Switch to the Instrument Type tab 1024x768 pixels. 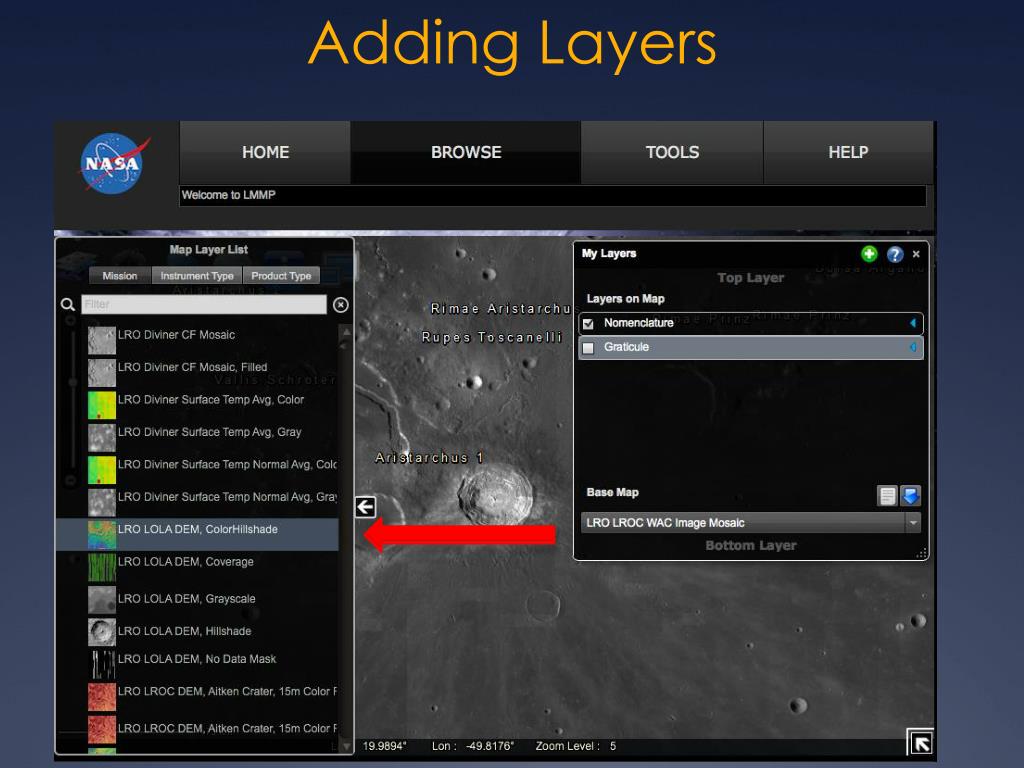(197, 276)
